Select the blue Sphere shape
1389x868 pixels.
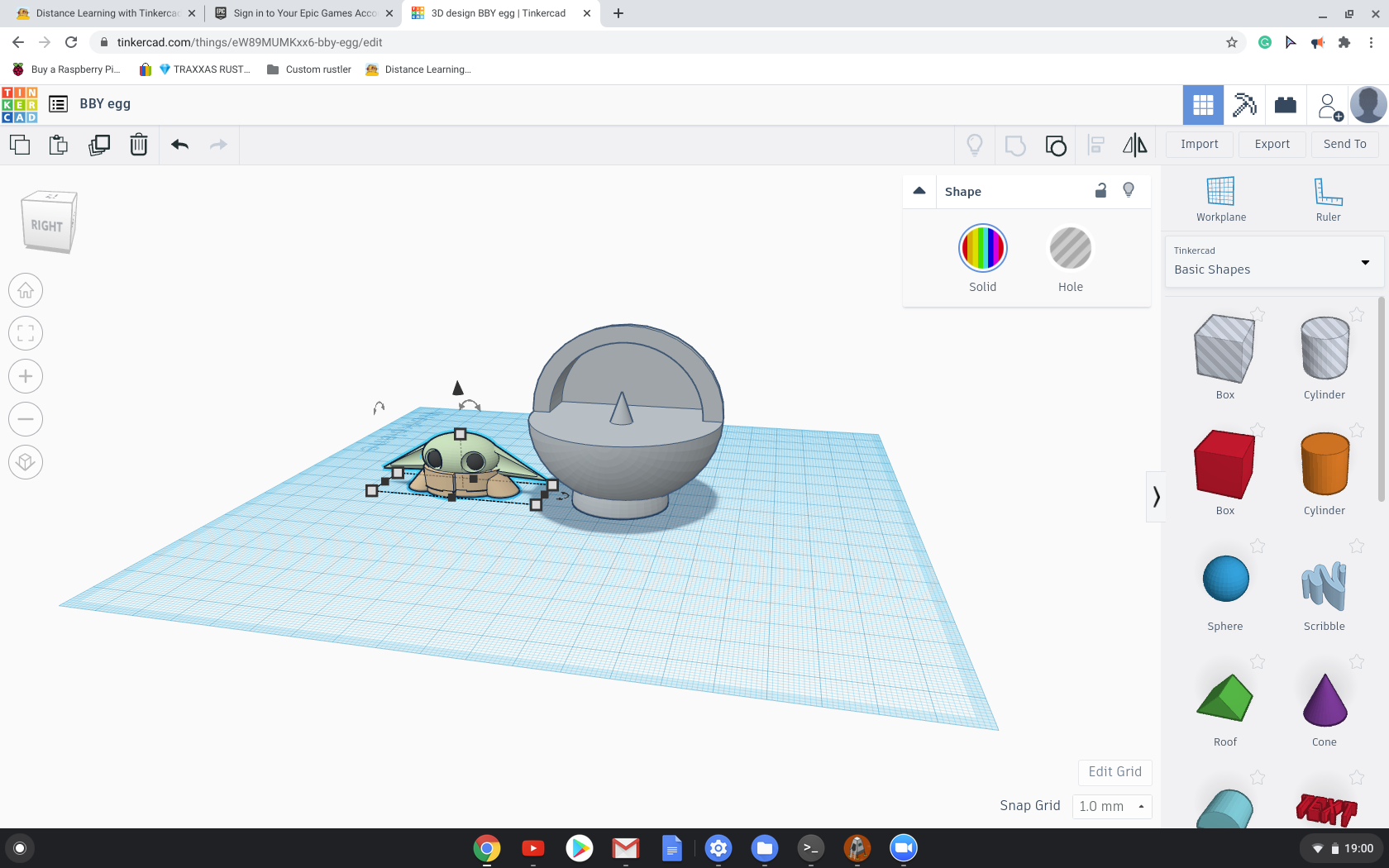1225,579
